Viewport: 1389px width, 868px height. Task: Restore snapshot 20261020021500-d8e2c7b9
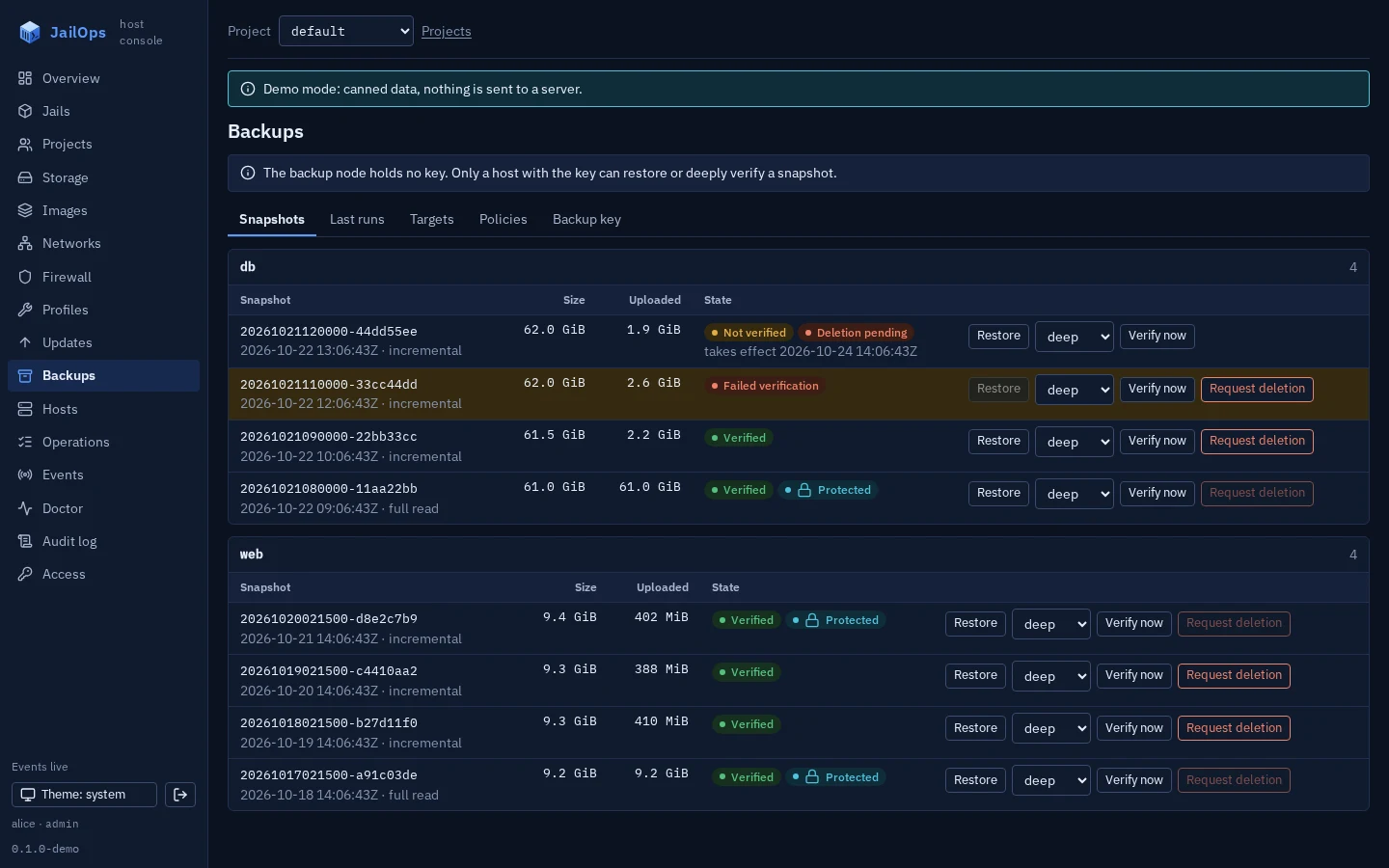(975, 623)
